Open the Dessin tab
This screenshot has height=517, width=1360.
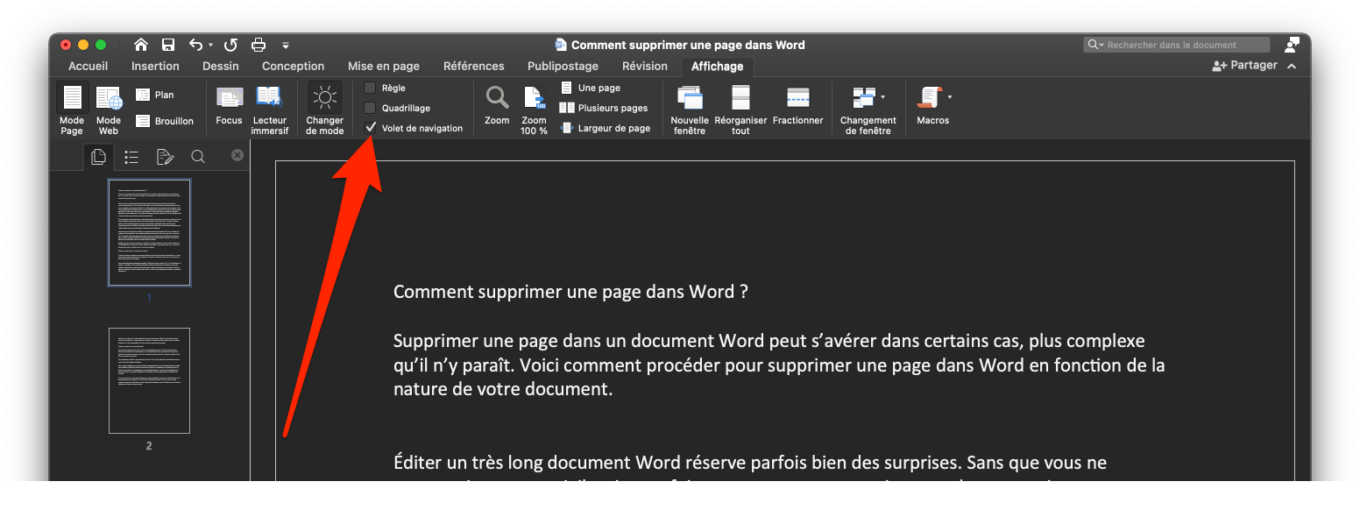pyautogui.click(x=221, y=66)
